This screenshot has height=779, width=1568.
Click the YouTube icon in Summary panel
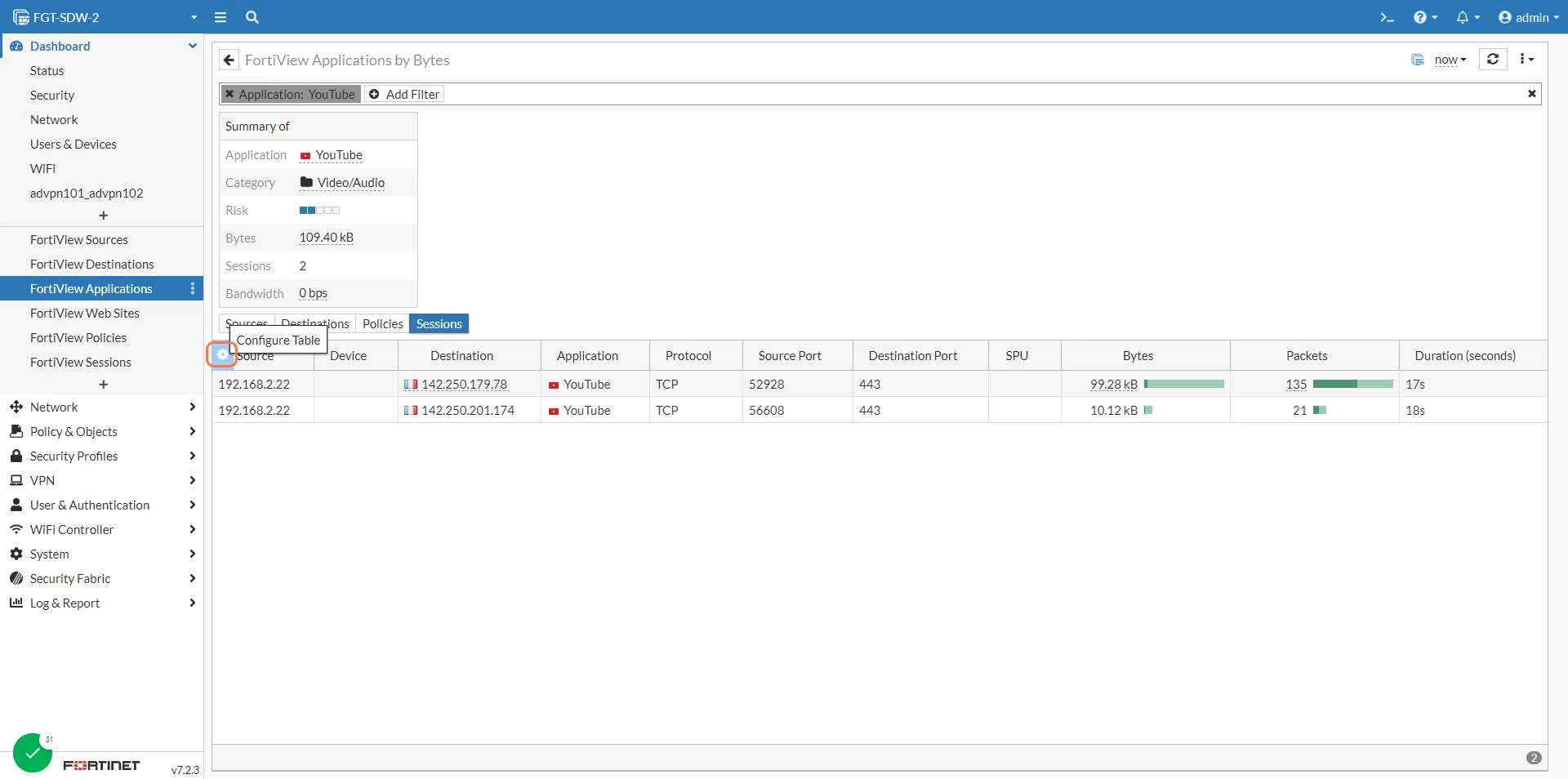pos(305,156)
